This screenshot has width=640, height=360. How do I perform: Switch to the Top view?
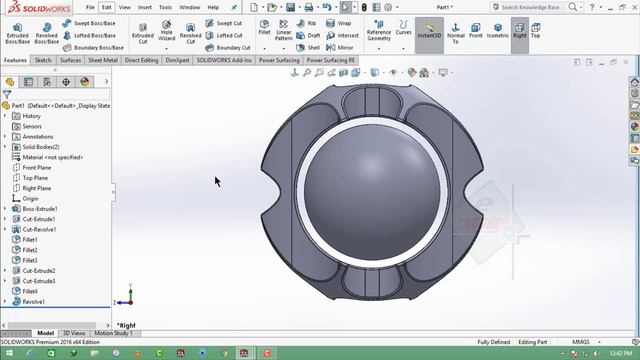[x=536, y=31]
